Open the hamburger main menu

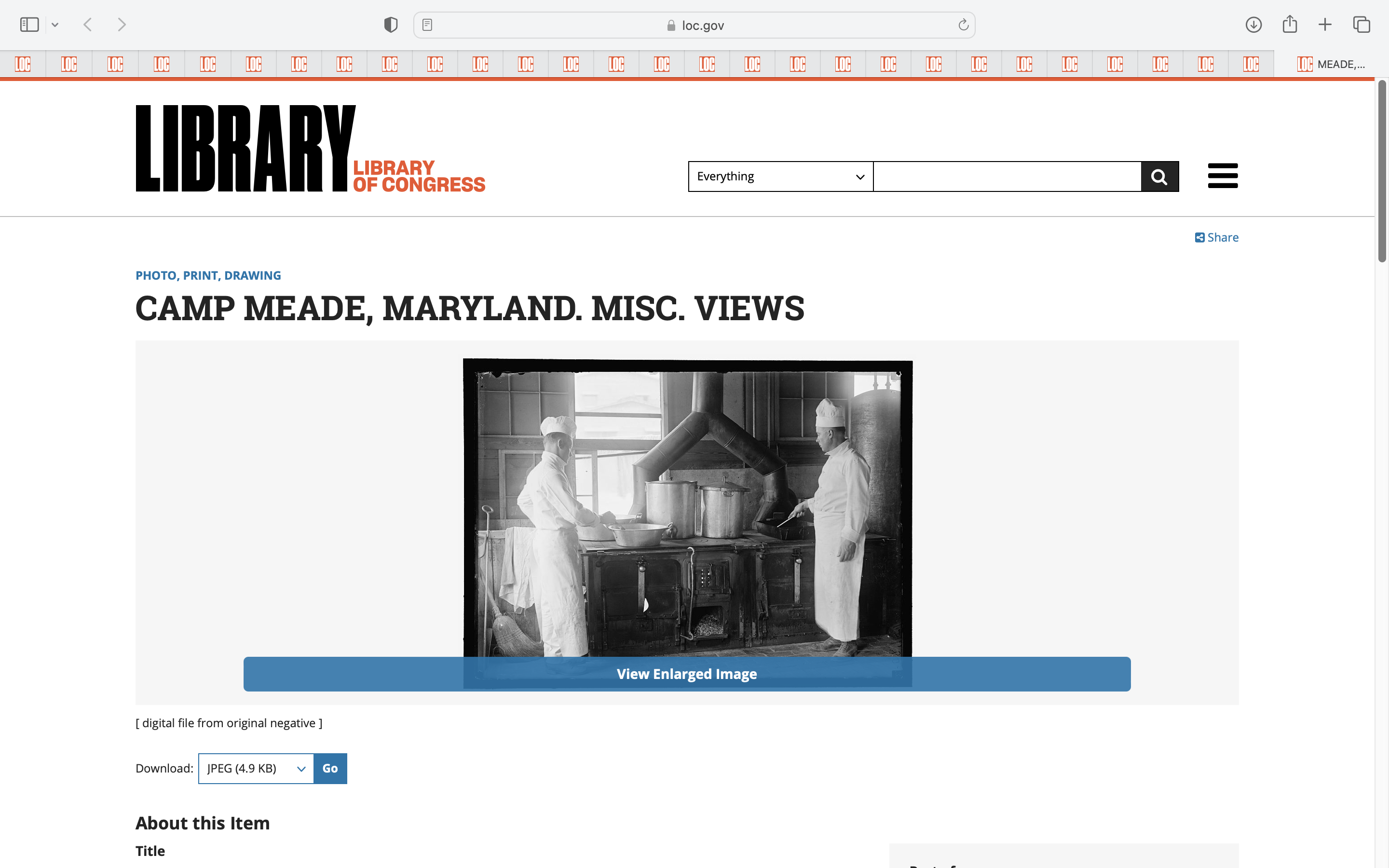[x=1223, y=176]
